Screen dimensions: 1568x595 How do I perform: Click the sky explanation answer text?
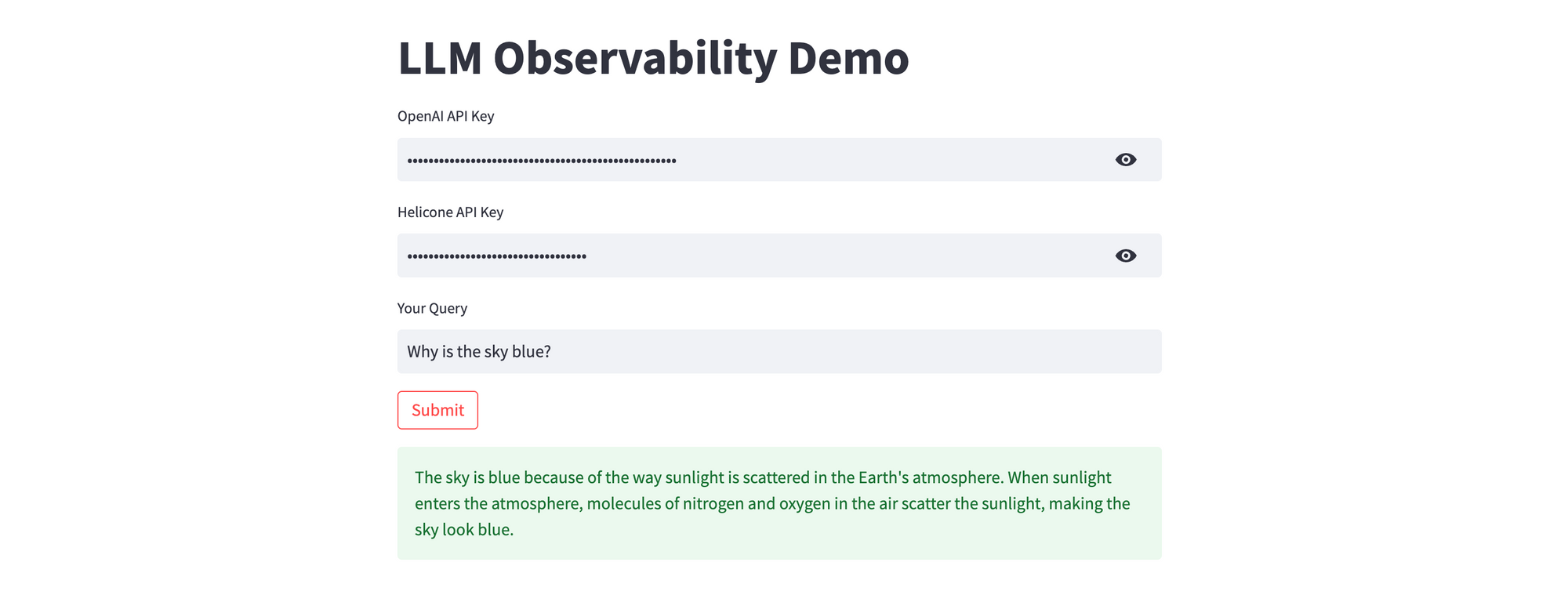(x=772, y=502)
